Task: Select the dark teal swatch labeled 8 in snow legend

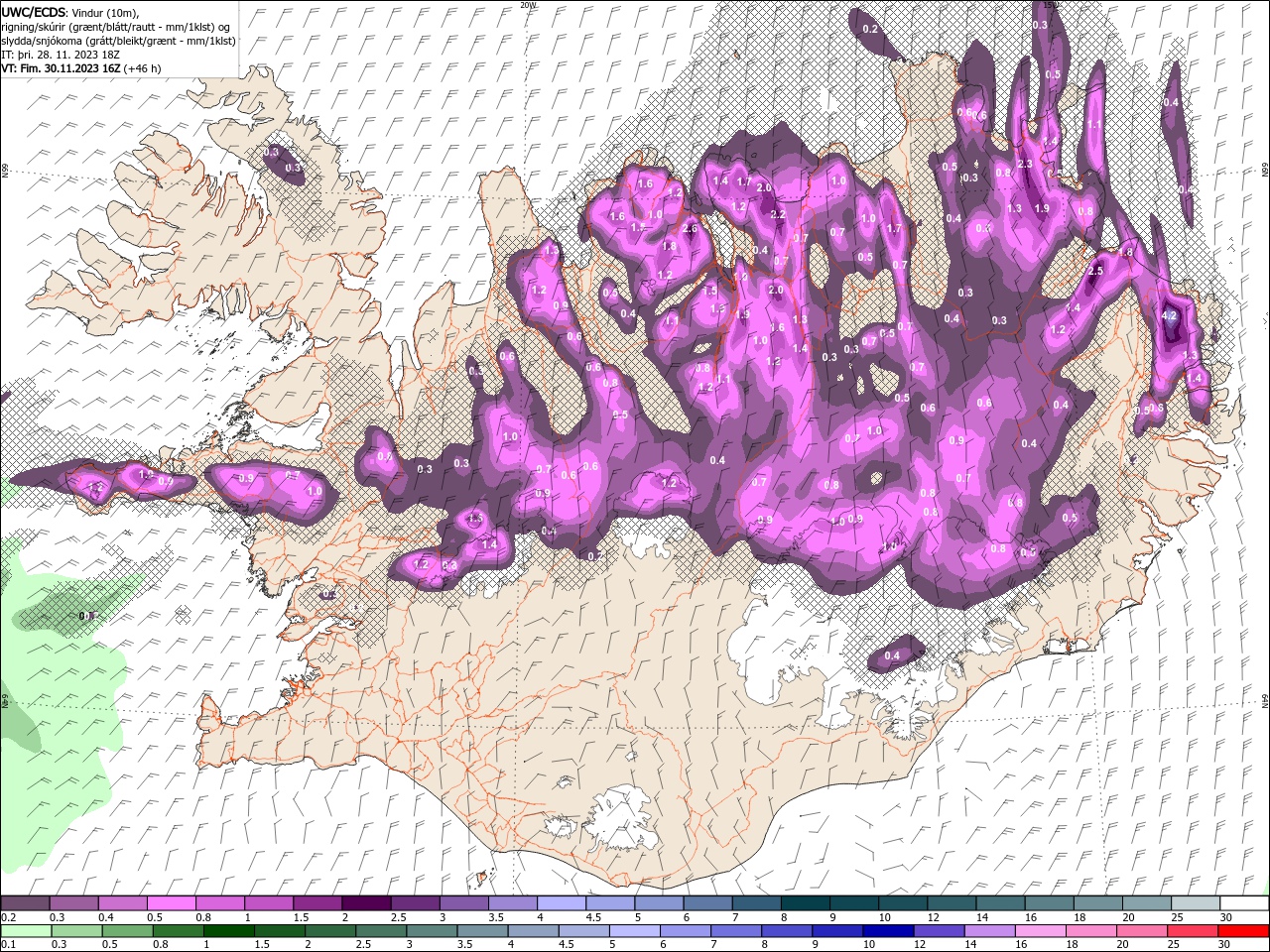Action: [805, 903]
